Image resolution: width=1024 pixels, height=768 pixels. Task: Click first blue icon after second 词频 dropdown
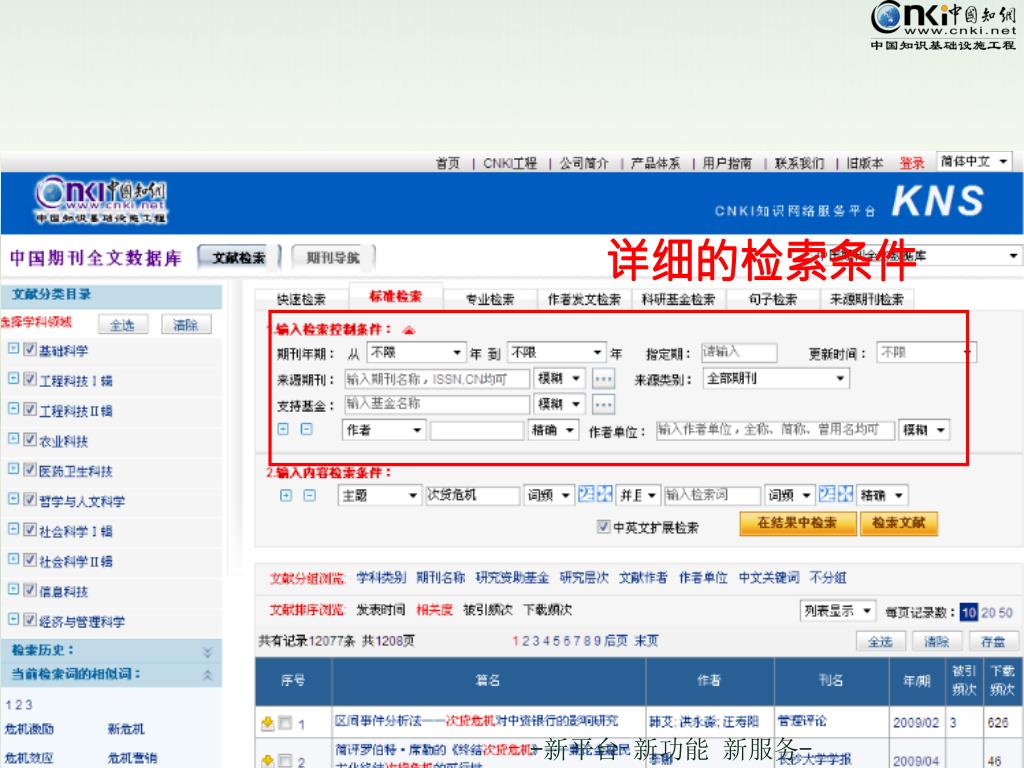pos(827,494)
